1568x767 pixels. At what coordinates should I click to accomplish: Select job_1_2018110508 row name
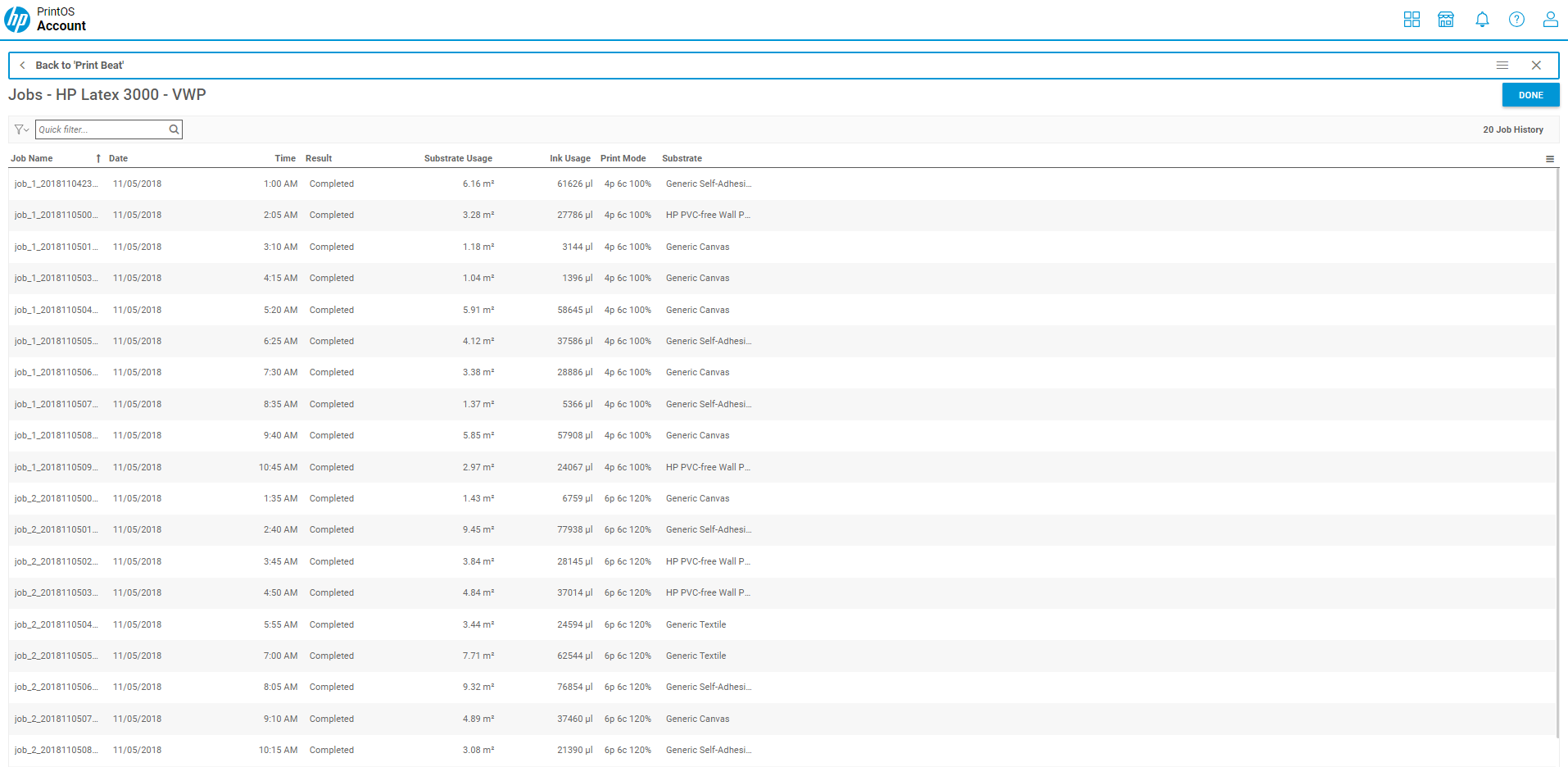(x=56, y=436)
